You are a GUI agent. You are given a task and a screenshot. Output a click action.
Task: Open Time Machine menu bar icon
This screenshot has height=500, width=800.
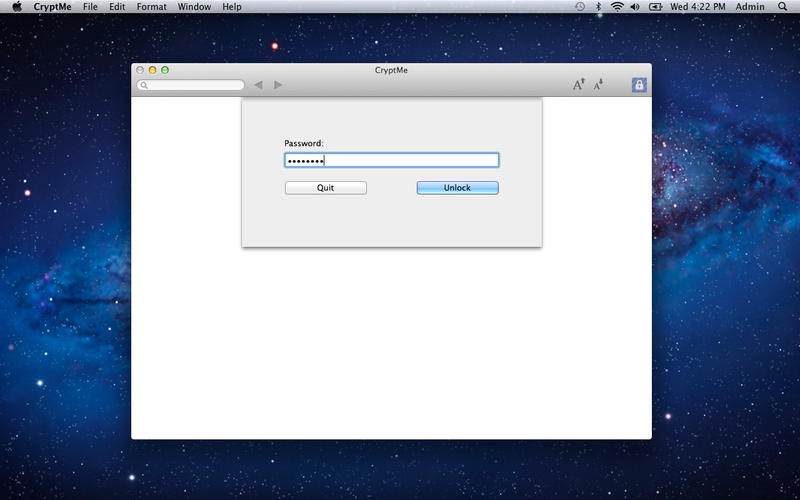click(580, 7)
